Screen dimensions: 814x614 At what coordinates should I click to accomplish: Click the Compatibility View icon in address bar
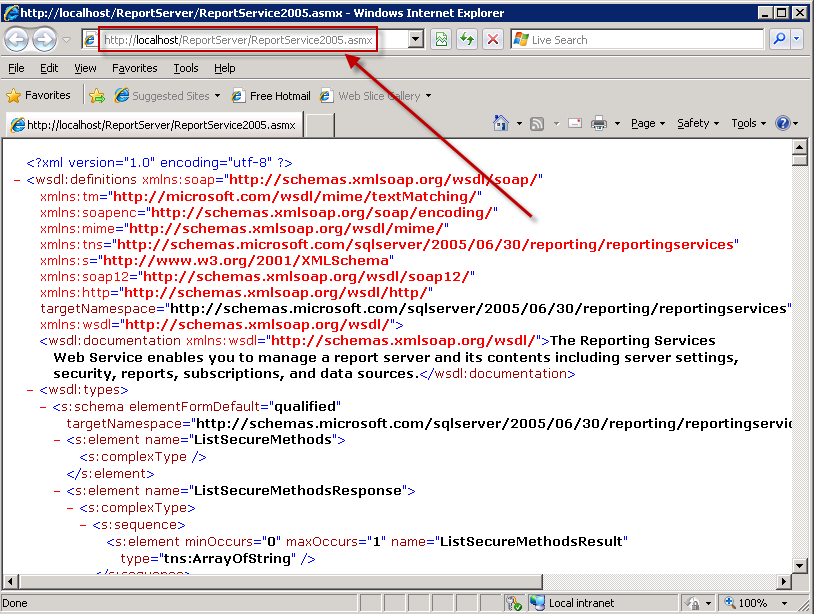click(x=440, y=39)
